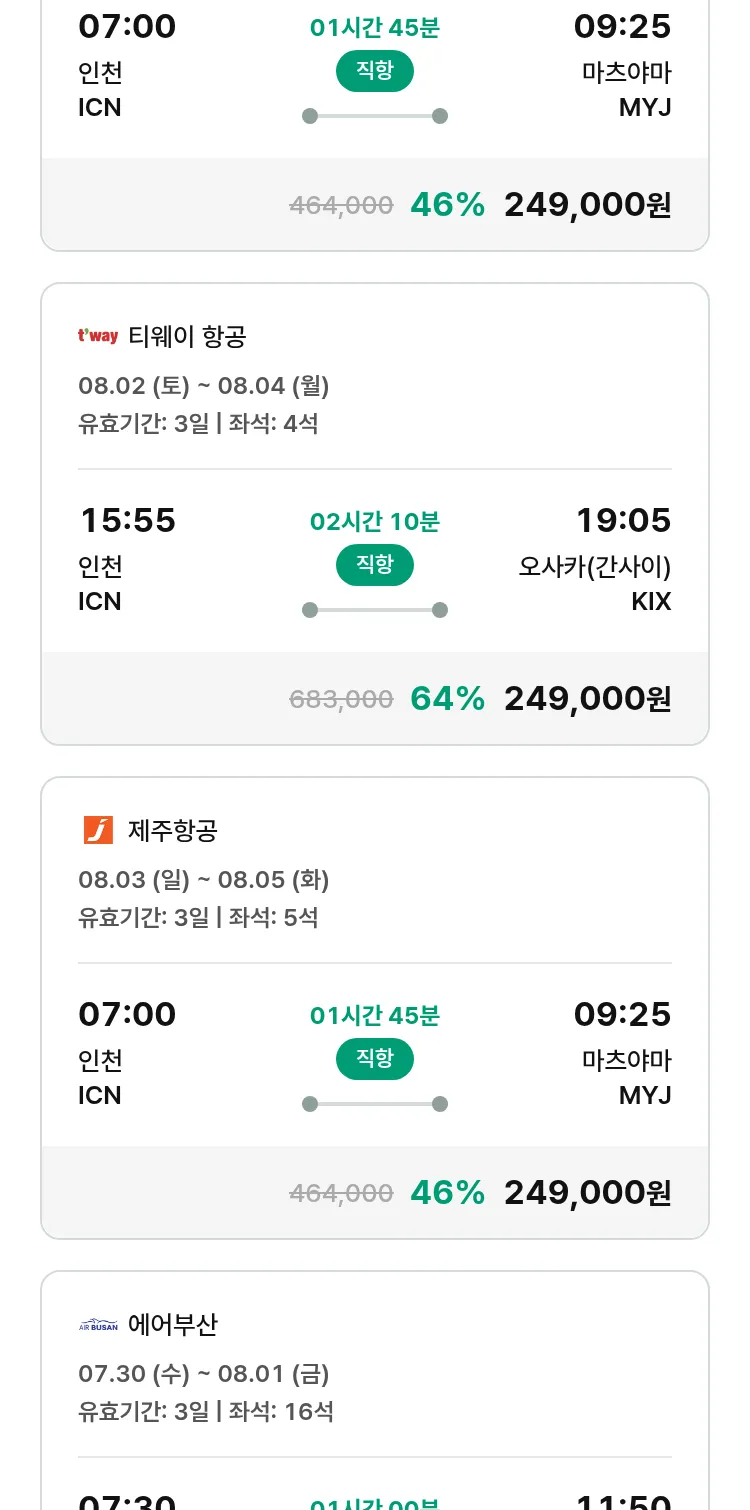Select the 에어부산 airline name
Image resolution: width=750 pixels, height=1510 pixels.
pyautogui.click(x=173, y=1325)
